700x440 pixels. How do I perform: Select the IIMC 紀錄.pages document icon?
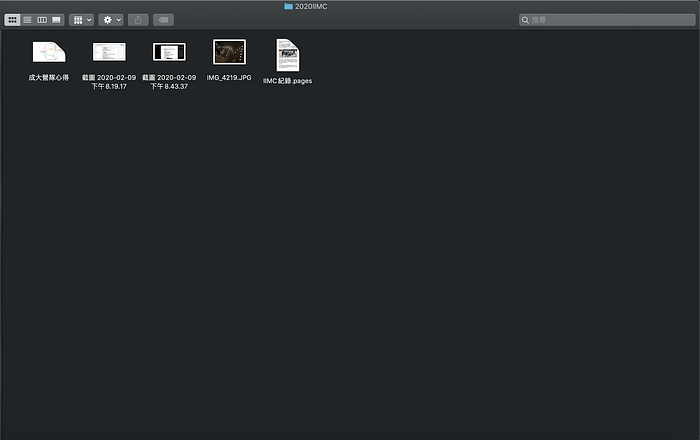pyautogui.click(x=288, y=54)
